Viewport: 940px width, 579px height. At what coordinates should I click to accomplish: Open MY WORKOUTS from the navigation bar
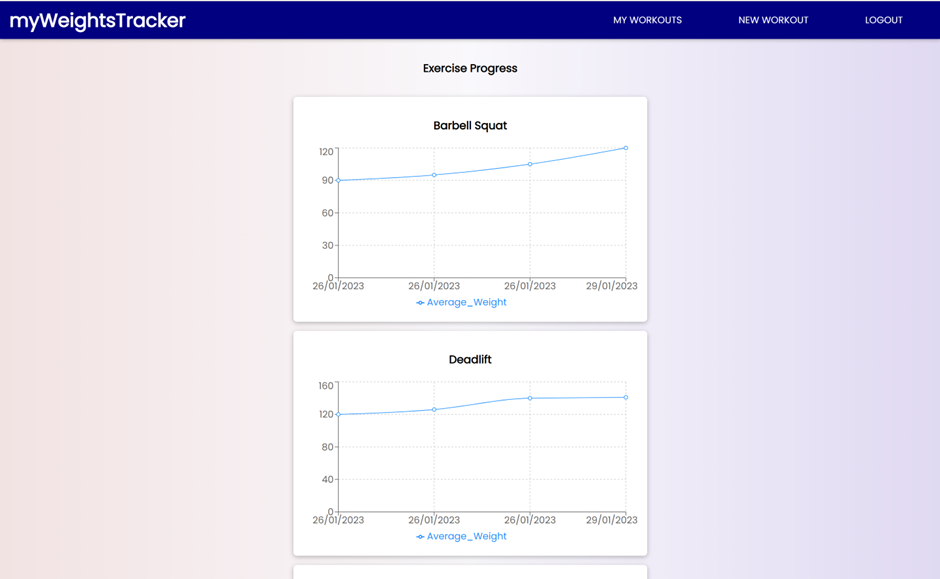pos(648,20)
